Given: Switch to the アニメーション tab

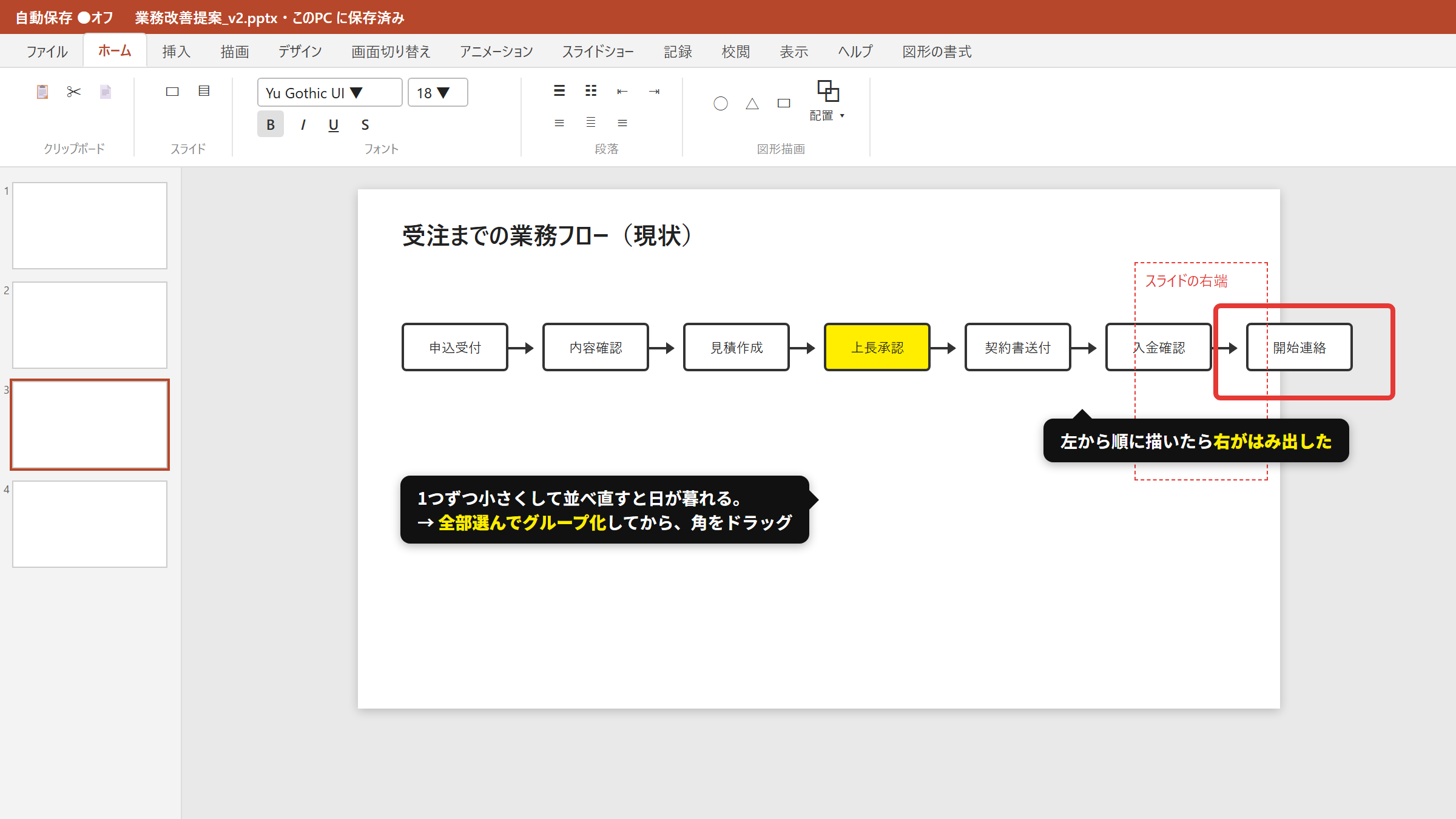Looking at the screenshot, I should tap(496, 52).
